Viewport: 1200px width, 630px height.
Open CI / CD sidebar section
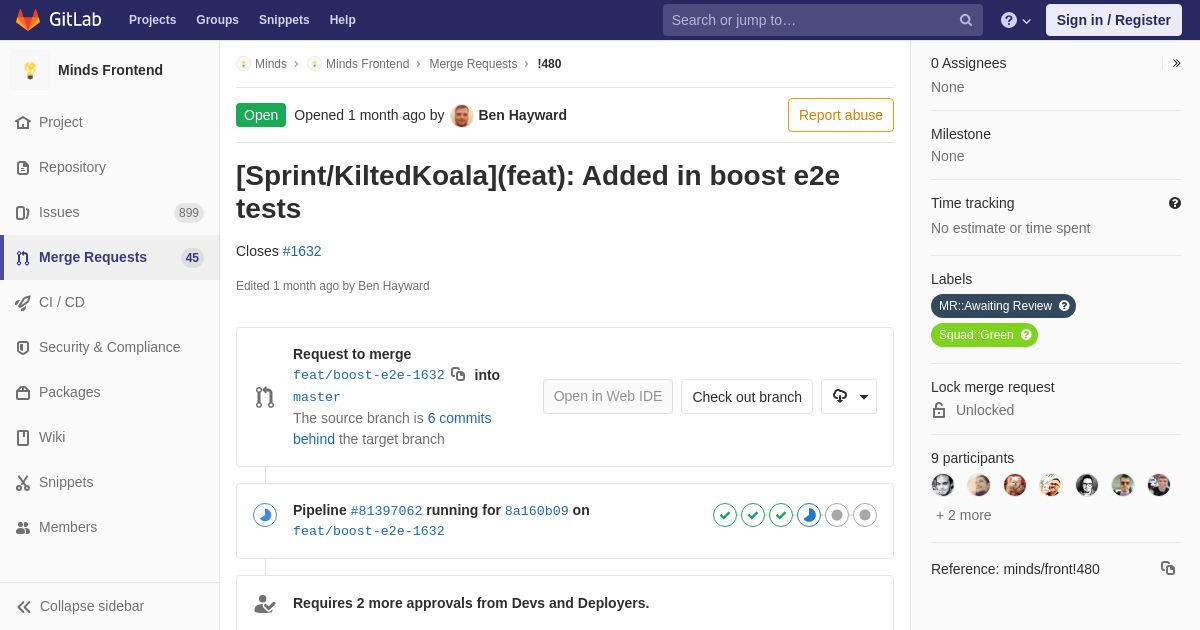click(62, 302)
